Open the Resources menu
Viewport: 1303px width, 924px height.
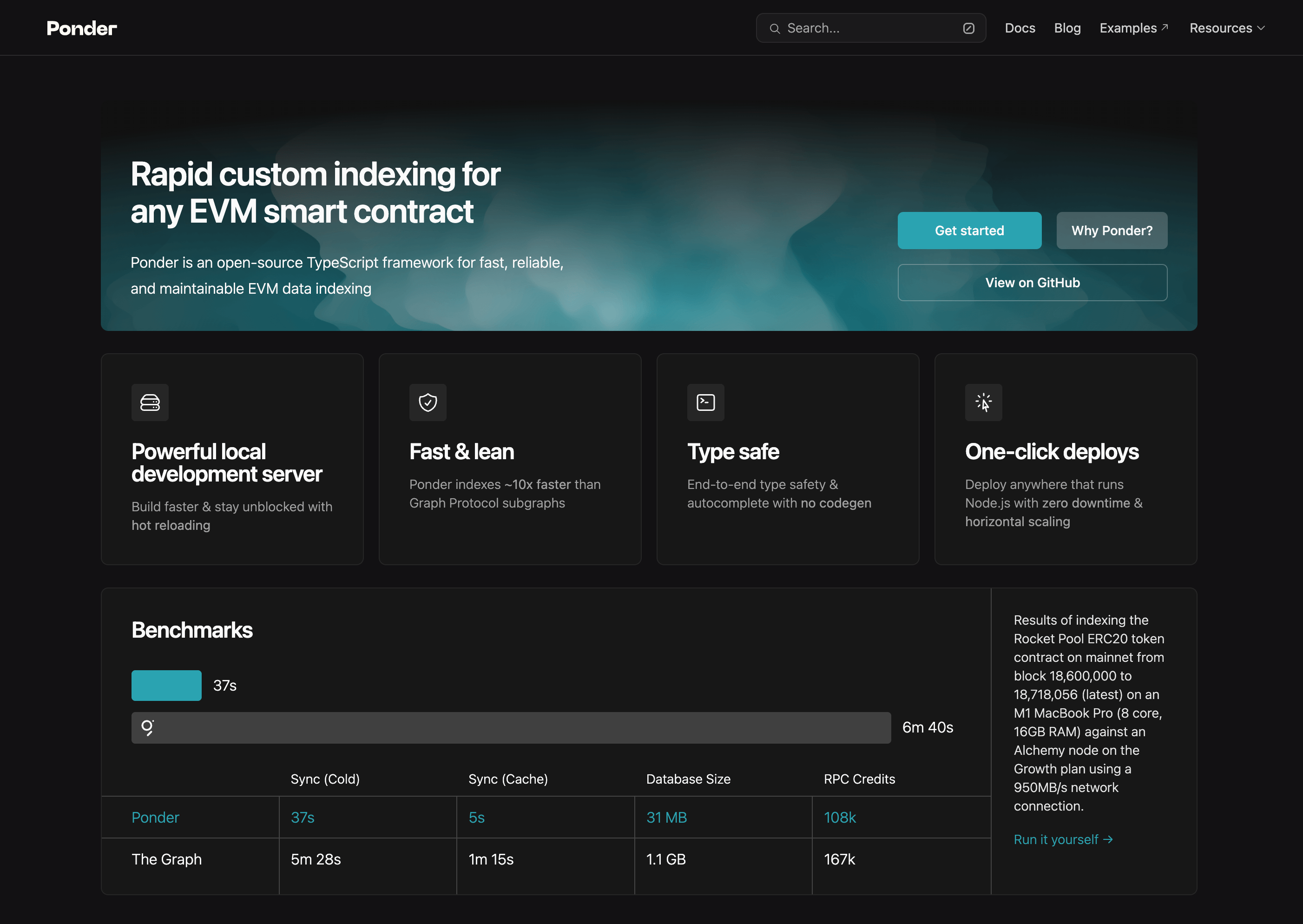click(x=1227, y=28)
